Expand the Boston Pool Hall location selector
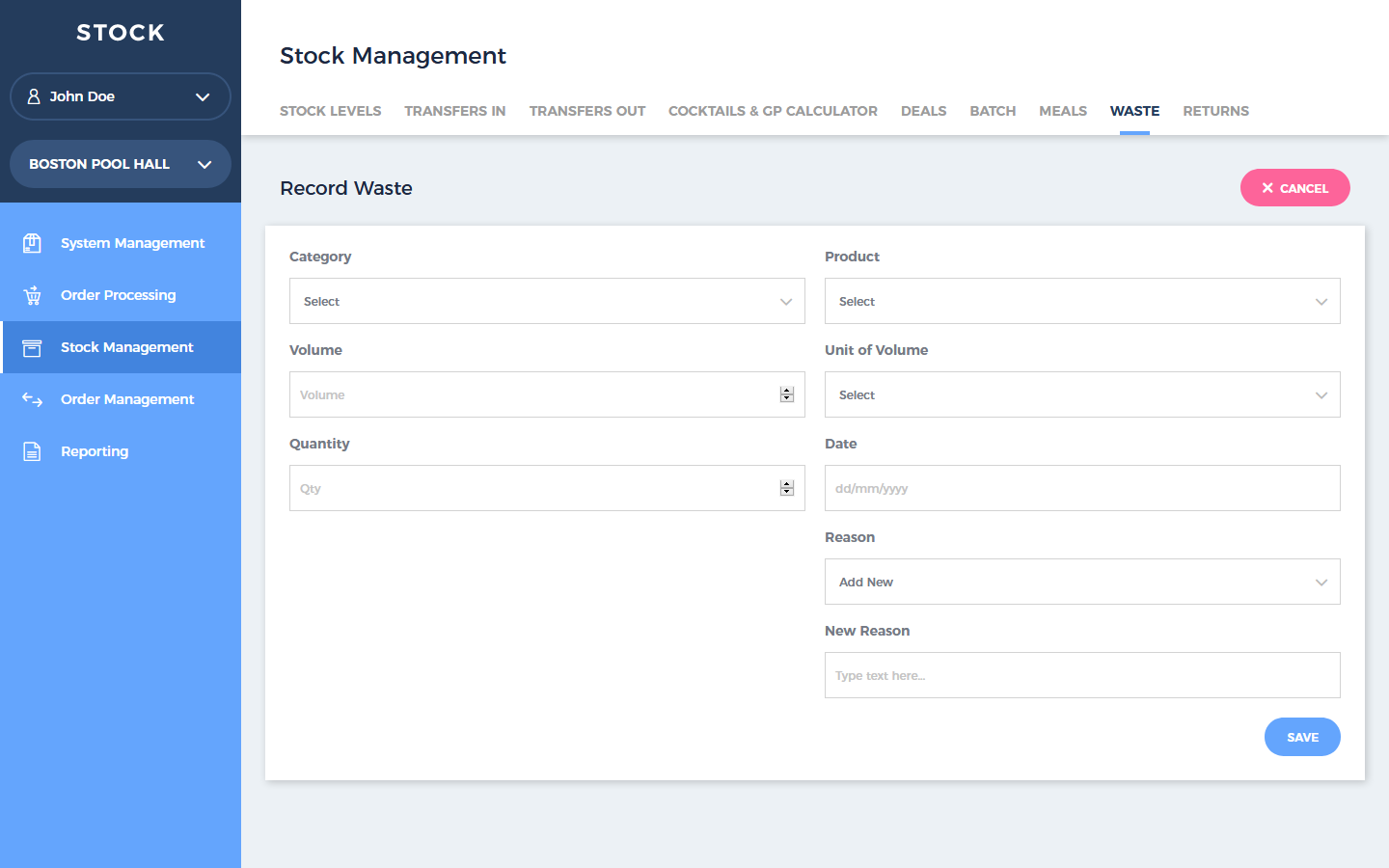This screenshot has height=868, width=1389. [x=121, y=164]
